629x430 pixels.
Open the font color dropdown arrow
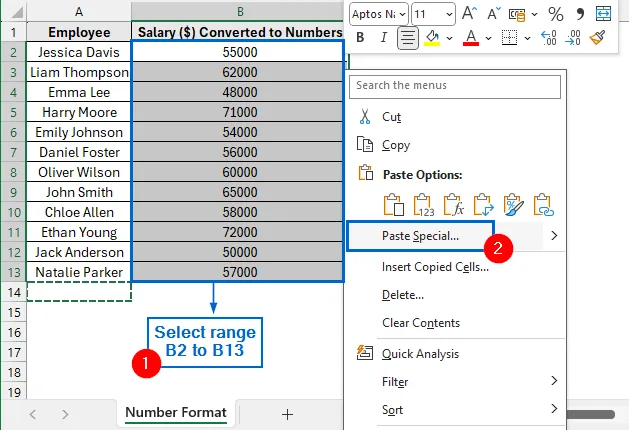pyautogui.click(x=488, y=38)
